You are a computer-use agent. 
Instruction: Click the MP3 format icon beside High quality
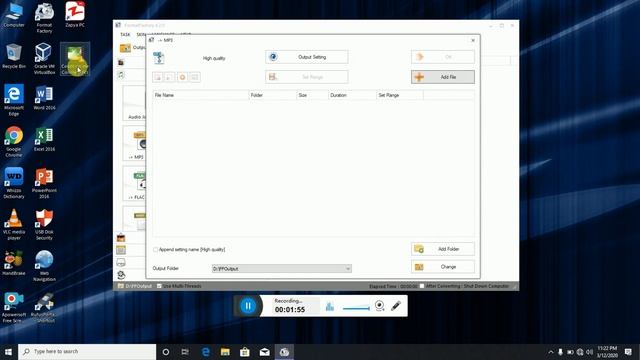point(159,58)
